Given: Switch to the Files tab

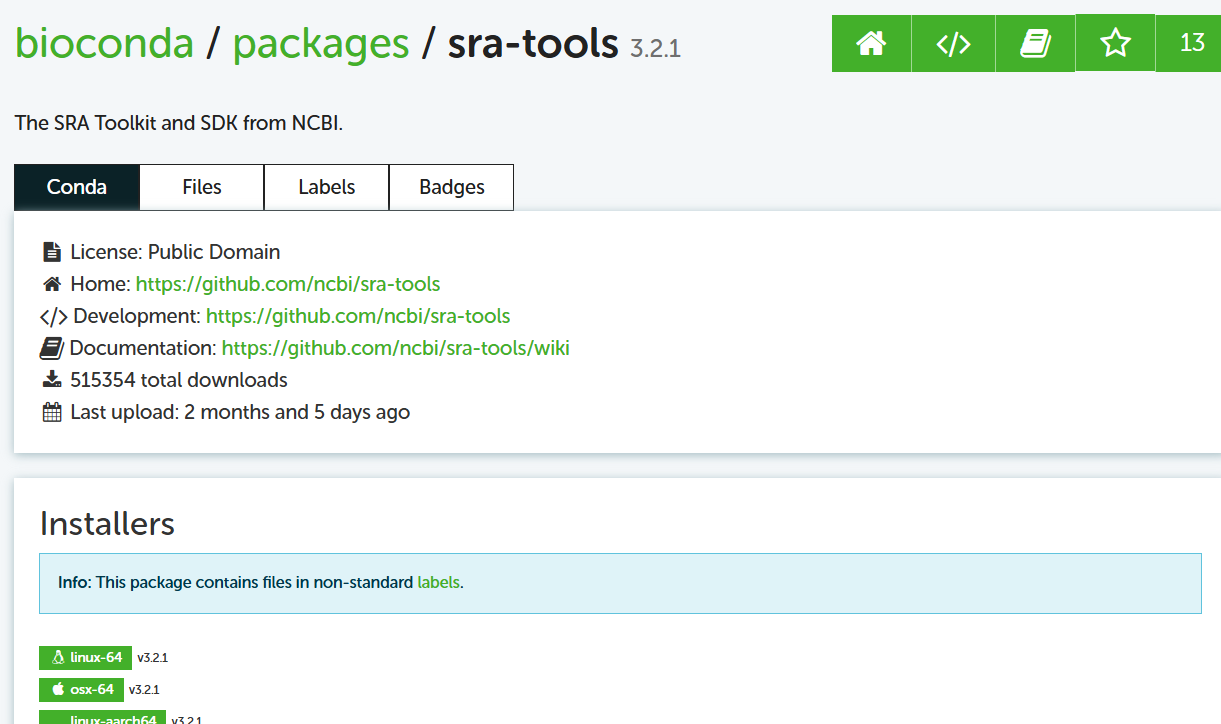Looking at the screenshot, I should 202,187.
